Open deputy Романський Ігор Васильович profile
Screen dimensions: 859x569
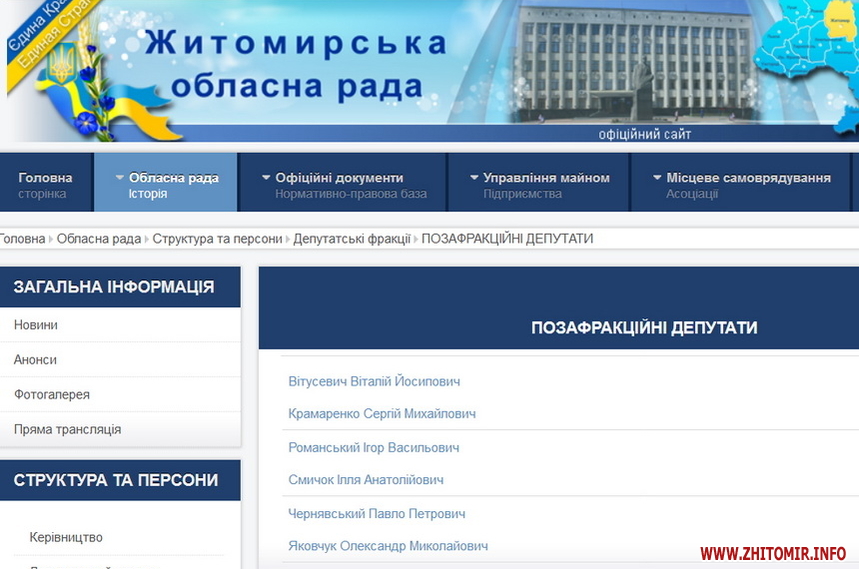coord(374,448)
